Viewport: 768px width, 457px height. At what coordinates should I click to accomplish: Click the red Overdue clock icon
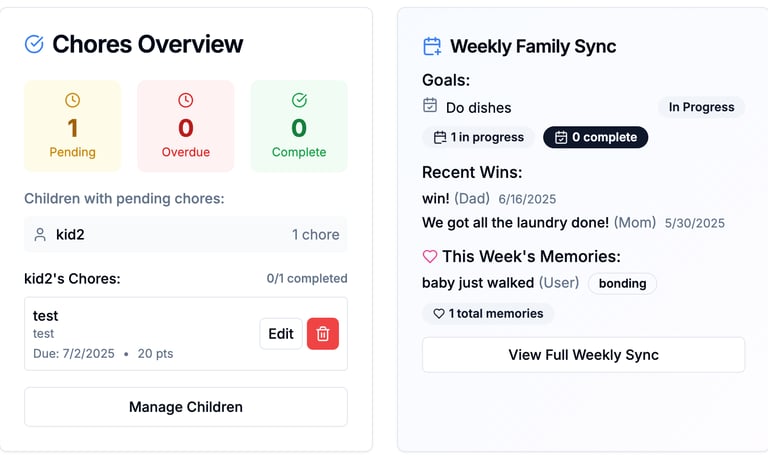(185, 100)
